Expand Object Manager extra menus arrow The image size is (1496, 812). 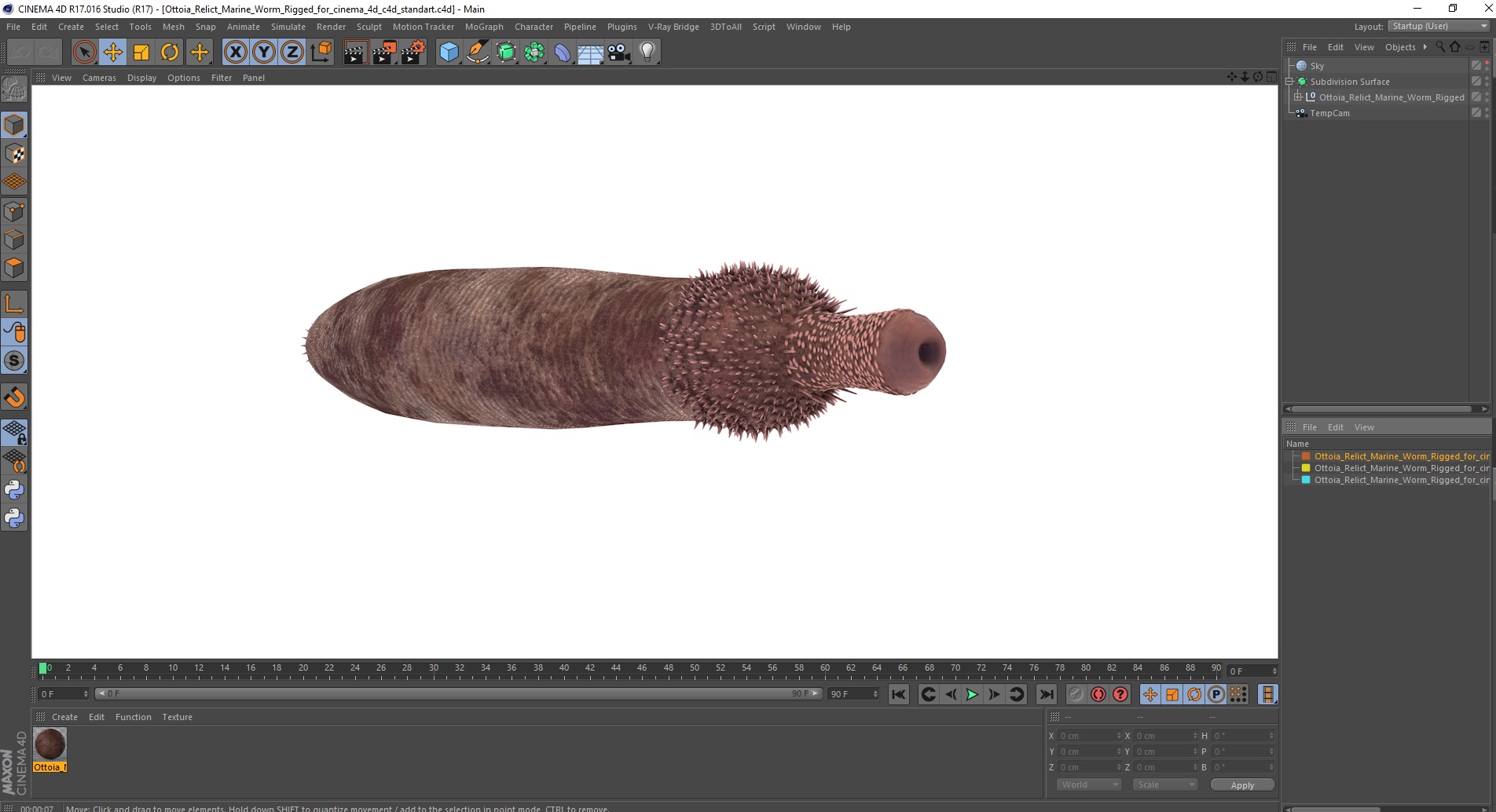pyautogui.click(x=1424, y=47)
